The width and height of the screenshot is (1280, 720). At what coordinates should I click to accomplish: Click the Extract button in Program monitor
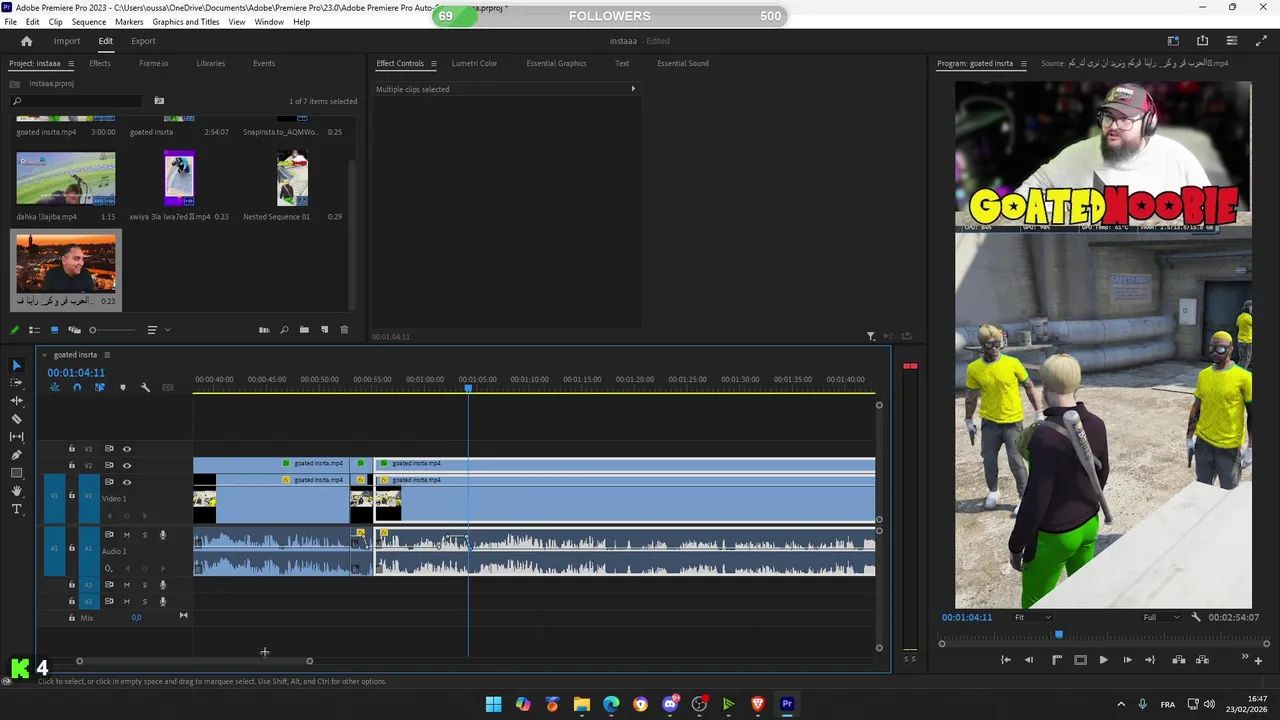coord(1202,660)
